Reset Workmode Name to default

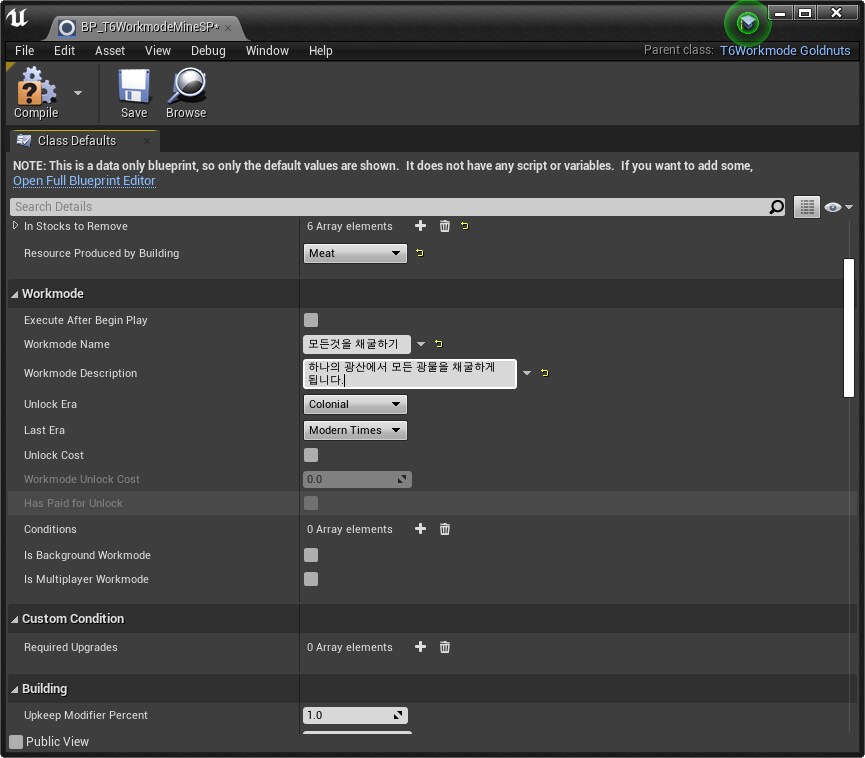point(439,344)
